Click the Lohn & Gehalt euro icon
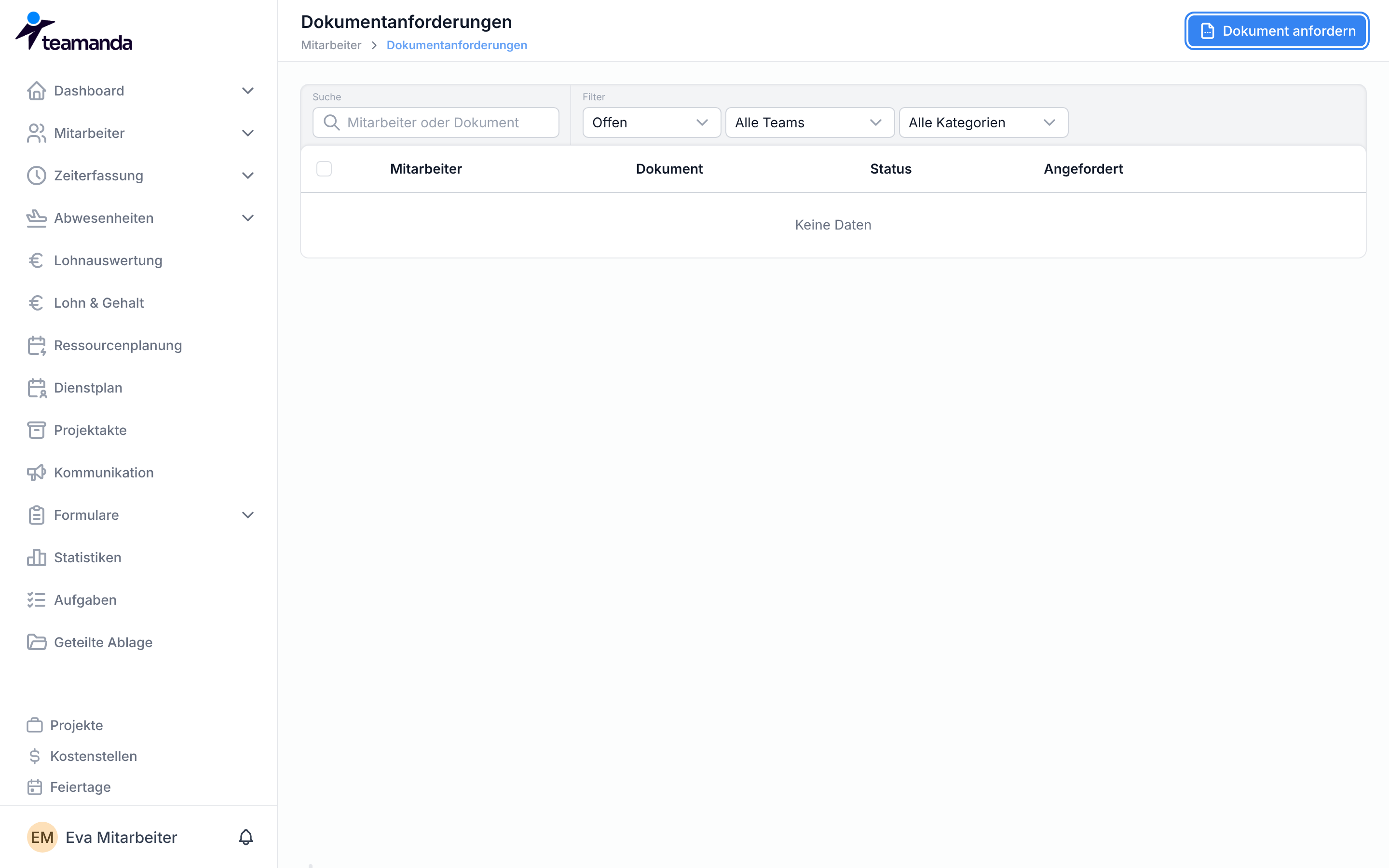This screenshot has width=1389, height=868. point(36,303)
